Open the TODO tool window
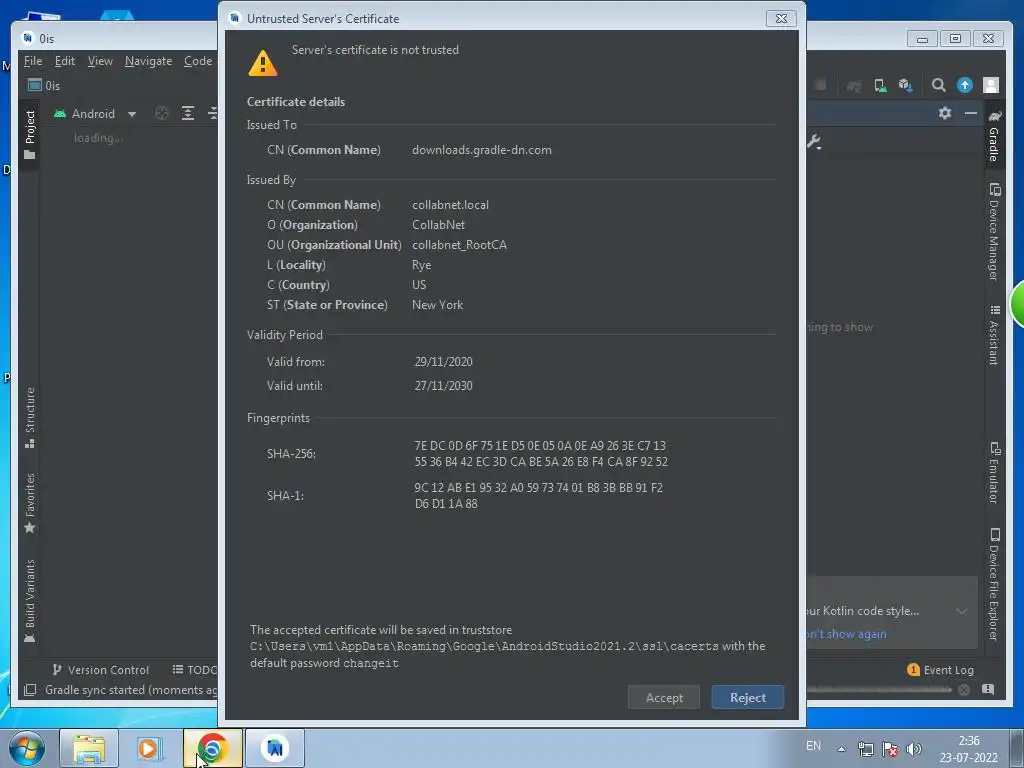 pos(195,670)
